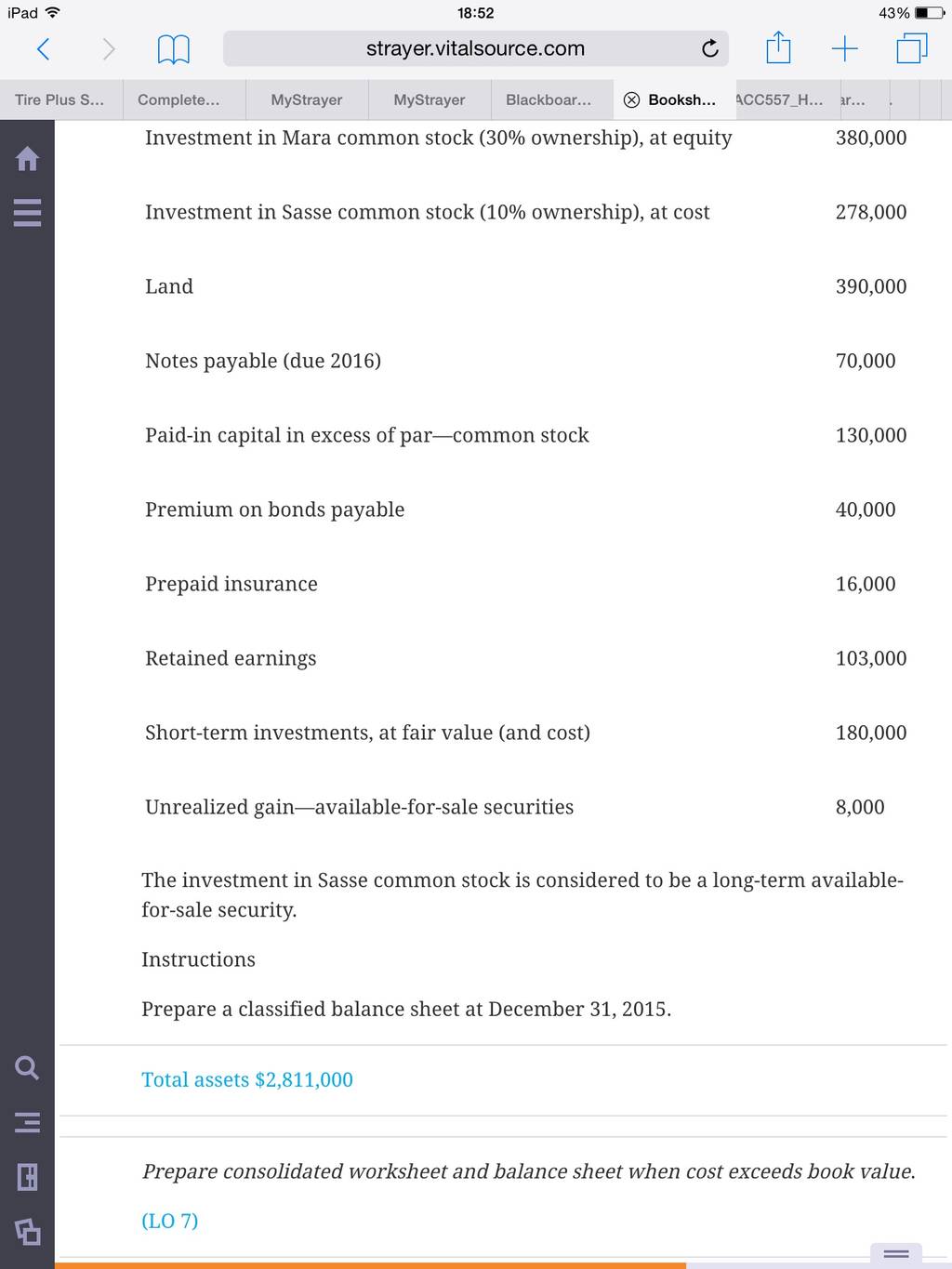Tap the pull-up handle above the progress bar
The width and height of the screenshot is (952, 1269).
click(896, 1253)
